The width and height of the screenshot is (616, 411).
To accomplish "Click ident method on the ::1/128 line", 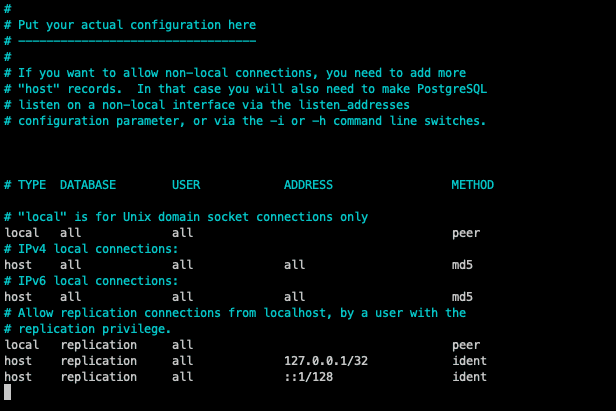I will pos(469,377).
